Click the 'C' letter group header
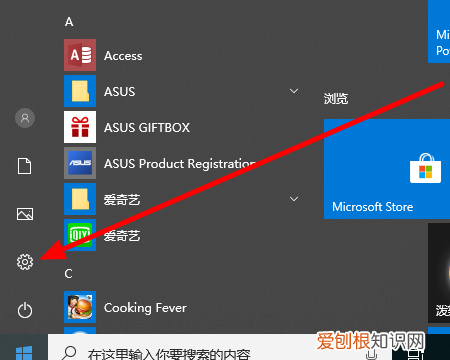Screen dimensions: 450x360 tap(68, 274)
